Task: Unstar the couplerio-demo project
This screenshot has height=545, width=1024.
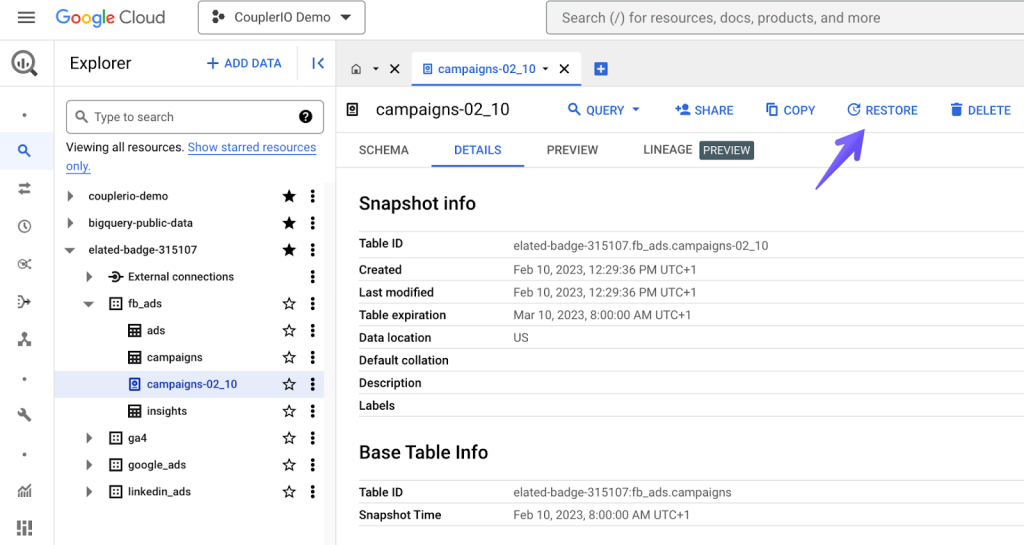Action: [x=289, y=196]
